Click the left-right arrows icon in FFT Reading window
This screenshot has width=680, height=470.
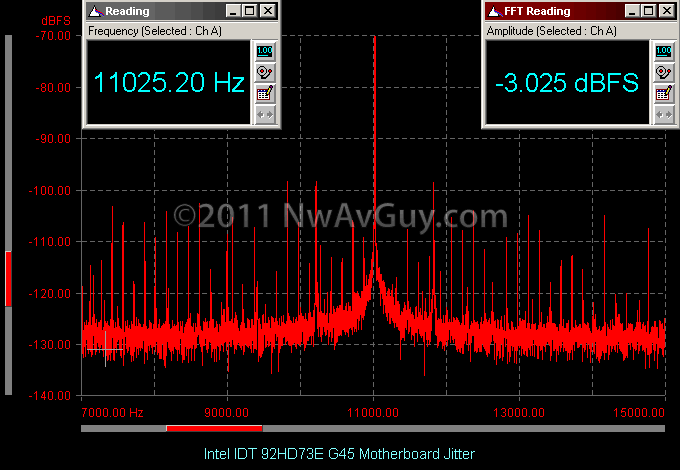coord(664,114)
